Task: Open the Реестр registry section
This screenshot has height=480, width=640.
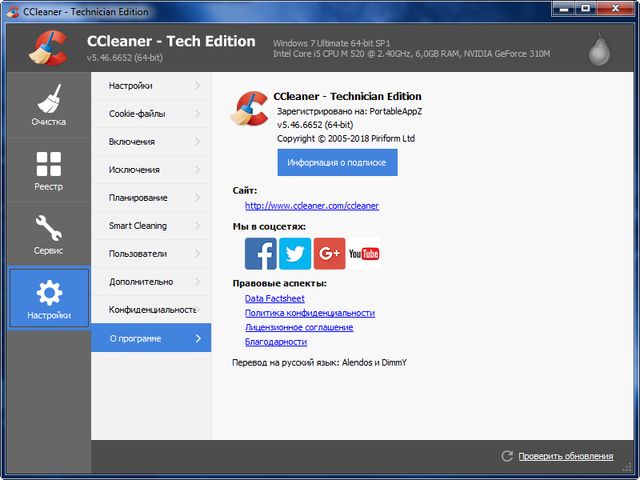Action: 48,171
